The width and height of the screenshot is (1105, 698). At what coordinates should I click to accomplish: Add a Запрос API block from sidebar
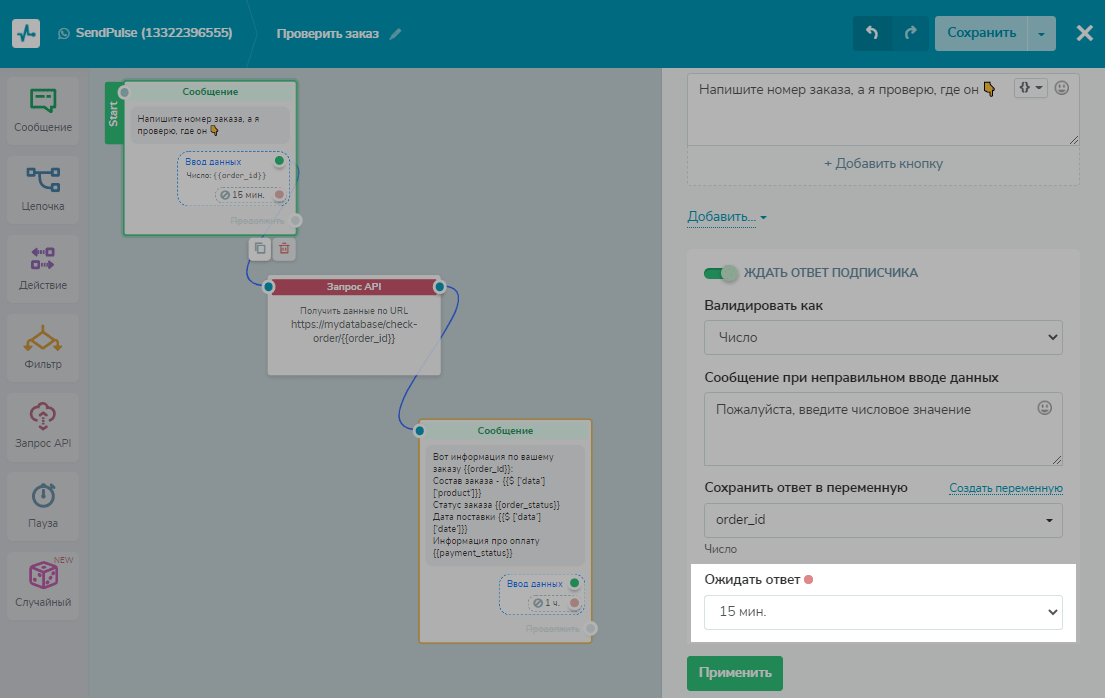click(43, 427)
